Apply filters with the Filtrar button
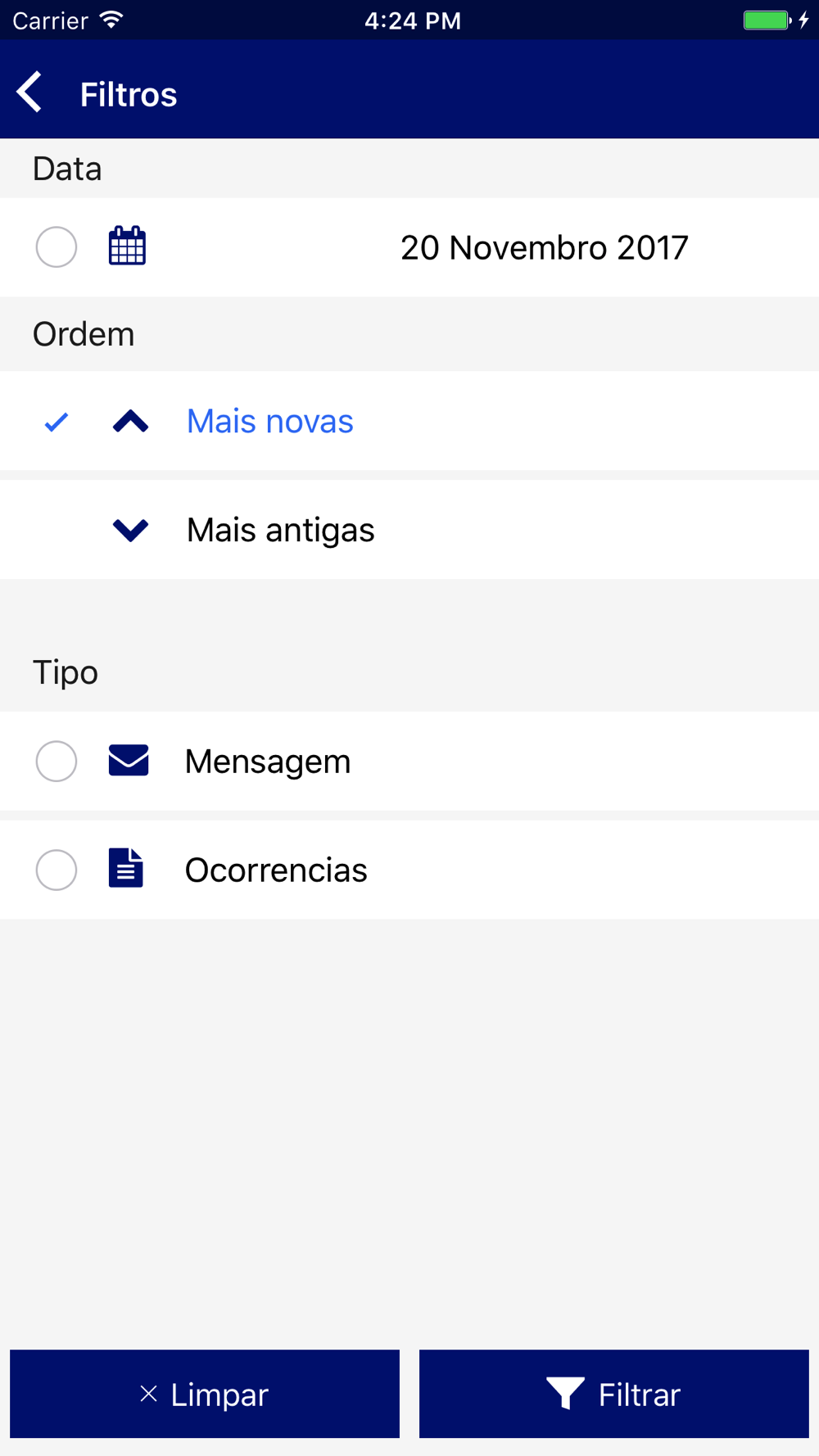 (614, 1394)
